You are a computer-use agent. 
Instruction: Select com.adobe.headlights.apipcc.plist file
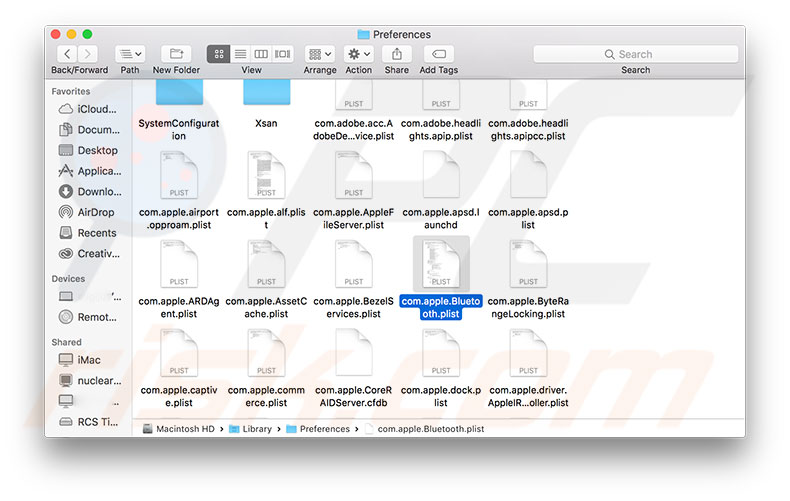pos(528,108)
